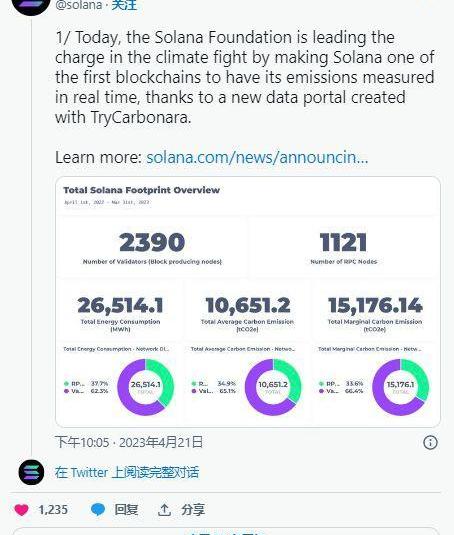Viewport: 454px width, 535px height.
Task: Click the @solana handle
Action: click(78, 5)
